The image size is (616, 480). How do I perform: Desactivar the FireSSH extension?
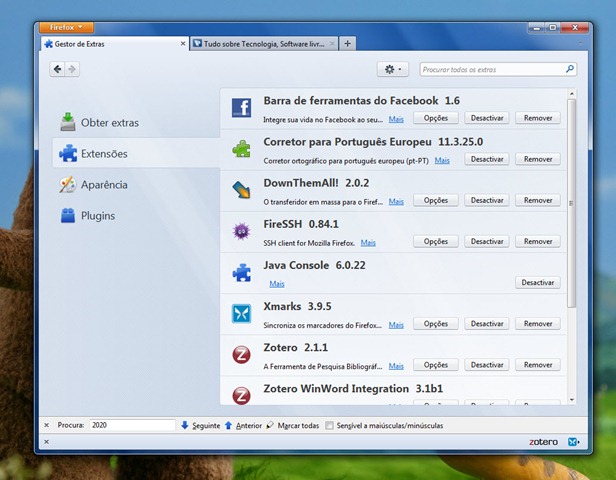pos(487,241)
